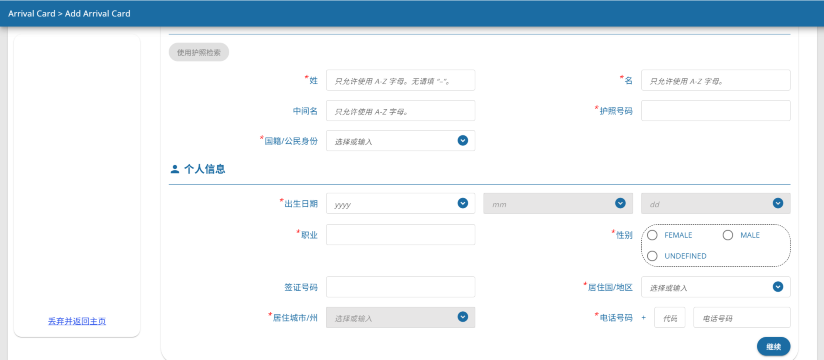Click the 使用护照检索 passport search button
The width and height of the screenshot is (824, 360).
click(199, 52)
